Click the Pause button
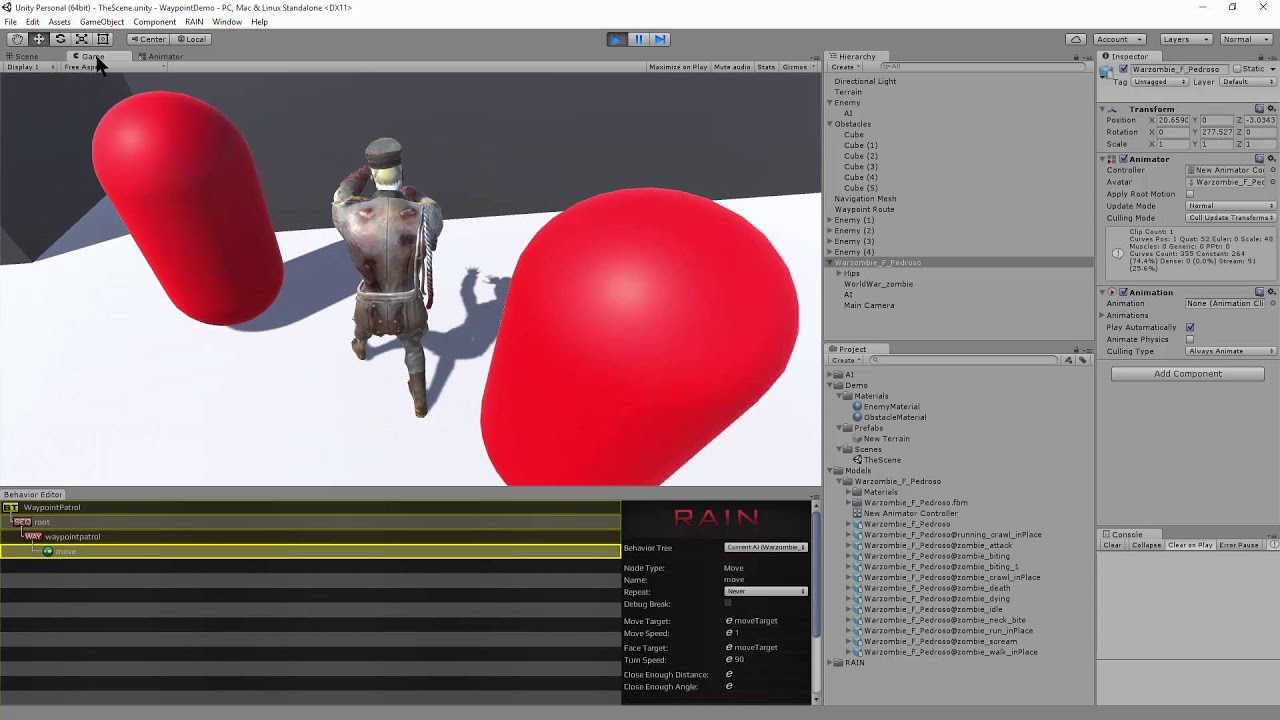This screenshot has height=720, width=1280. click(x=639, y=39)
